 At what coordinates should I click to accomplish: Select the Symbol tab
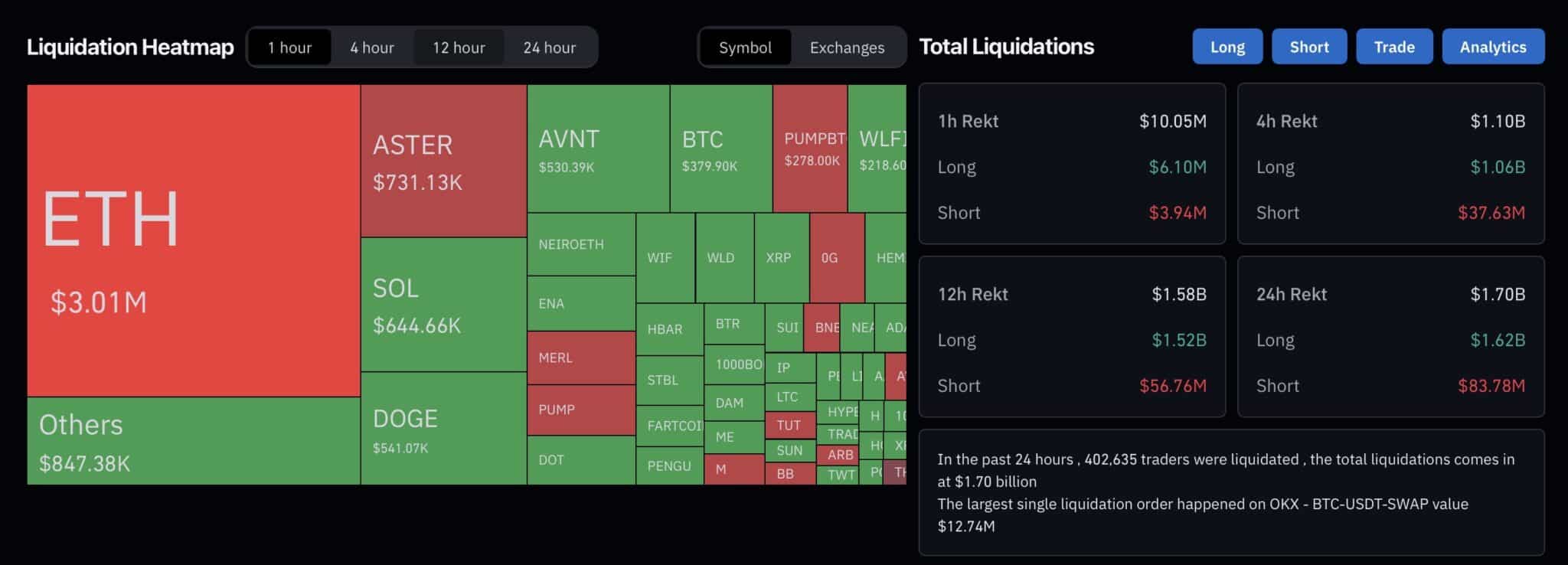pyautogui.click(x=746, y=47)
